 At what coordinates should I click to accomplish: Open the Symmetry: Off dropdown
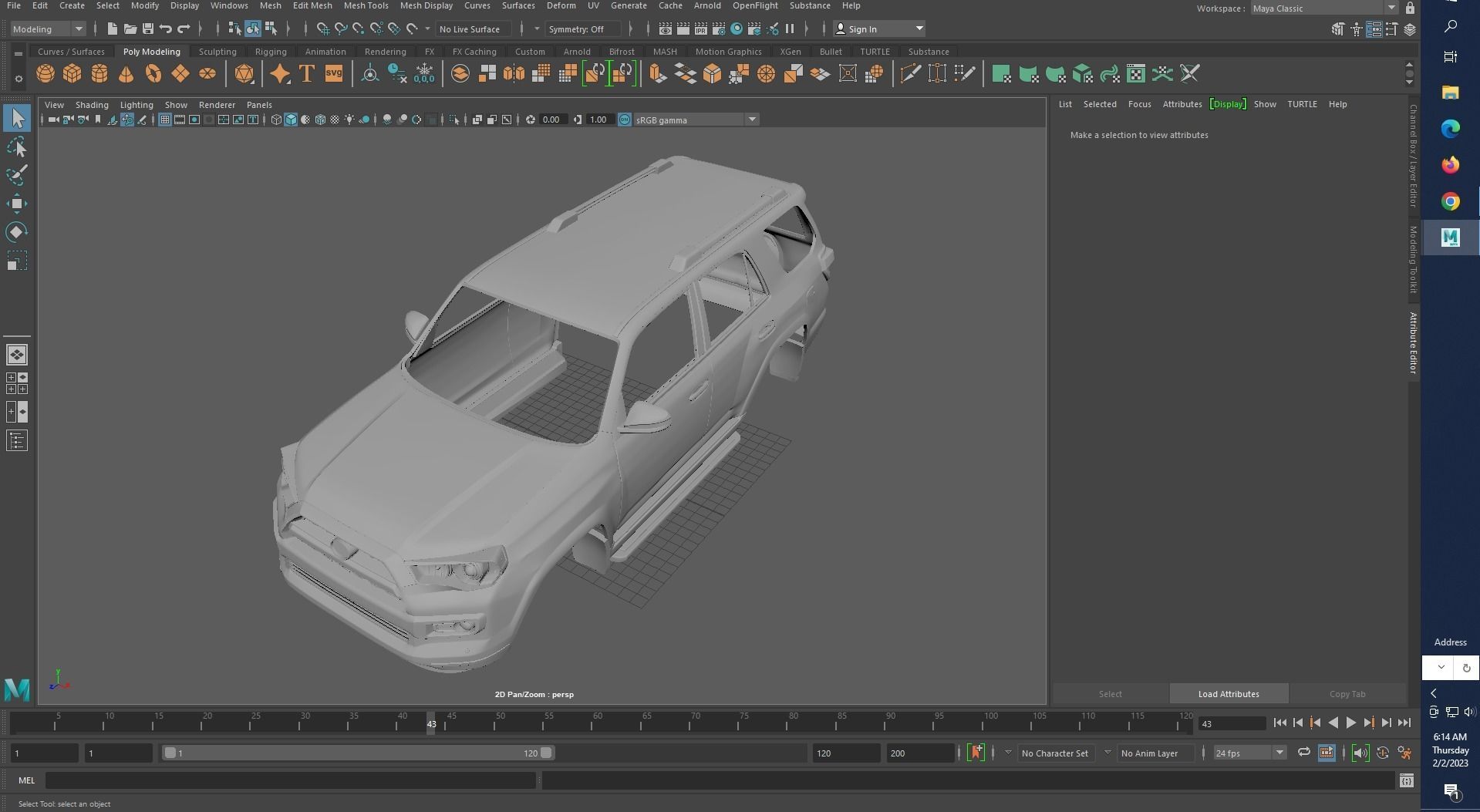582,29
